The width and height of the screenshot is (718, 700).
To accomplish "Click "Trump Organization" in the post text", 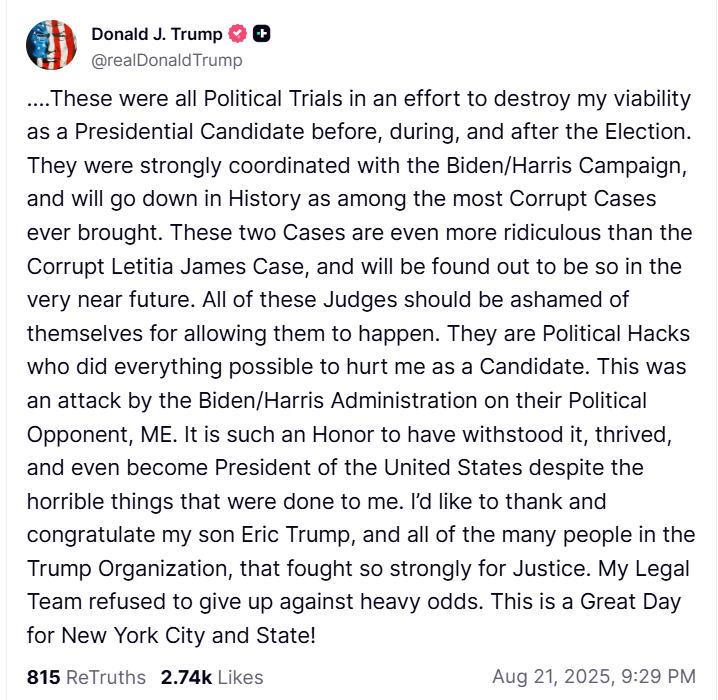I will point(129,569).
